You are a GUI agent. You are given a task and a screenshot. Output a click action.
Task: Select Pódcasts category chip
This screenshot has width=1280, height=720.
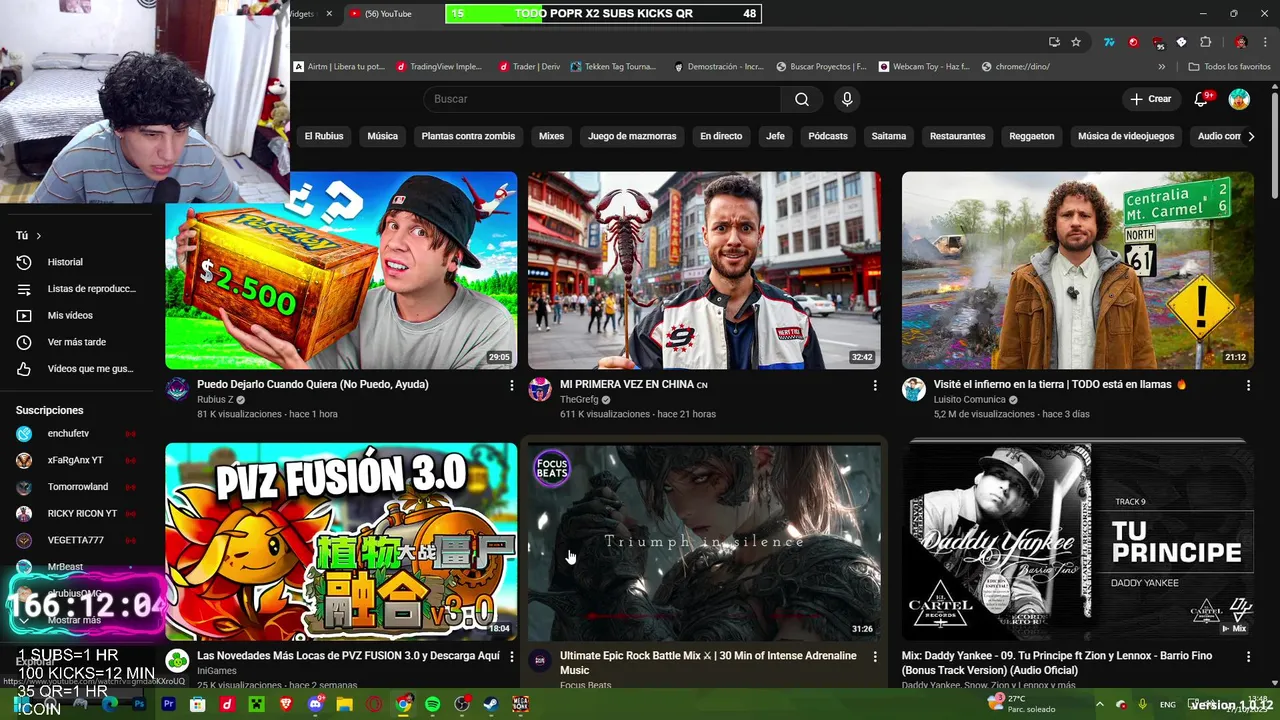pos(828,136)
